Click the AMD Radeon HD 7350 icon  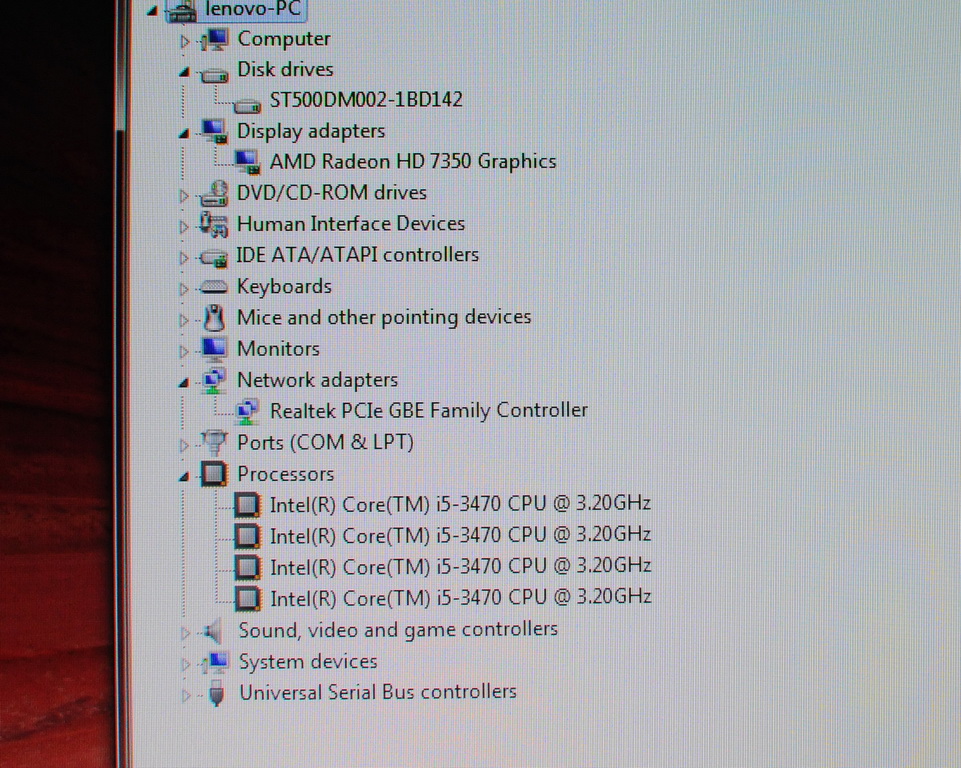pos(247,162)
